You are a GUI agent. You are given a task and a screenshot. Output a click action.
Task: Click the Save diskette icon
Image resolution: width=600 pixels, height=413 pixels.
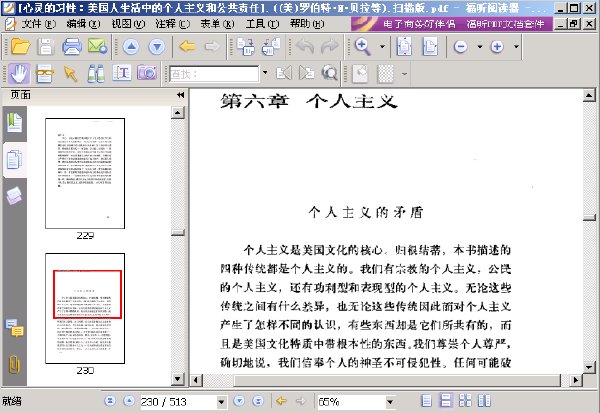pos(46,47)
